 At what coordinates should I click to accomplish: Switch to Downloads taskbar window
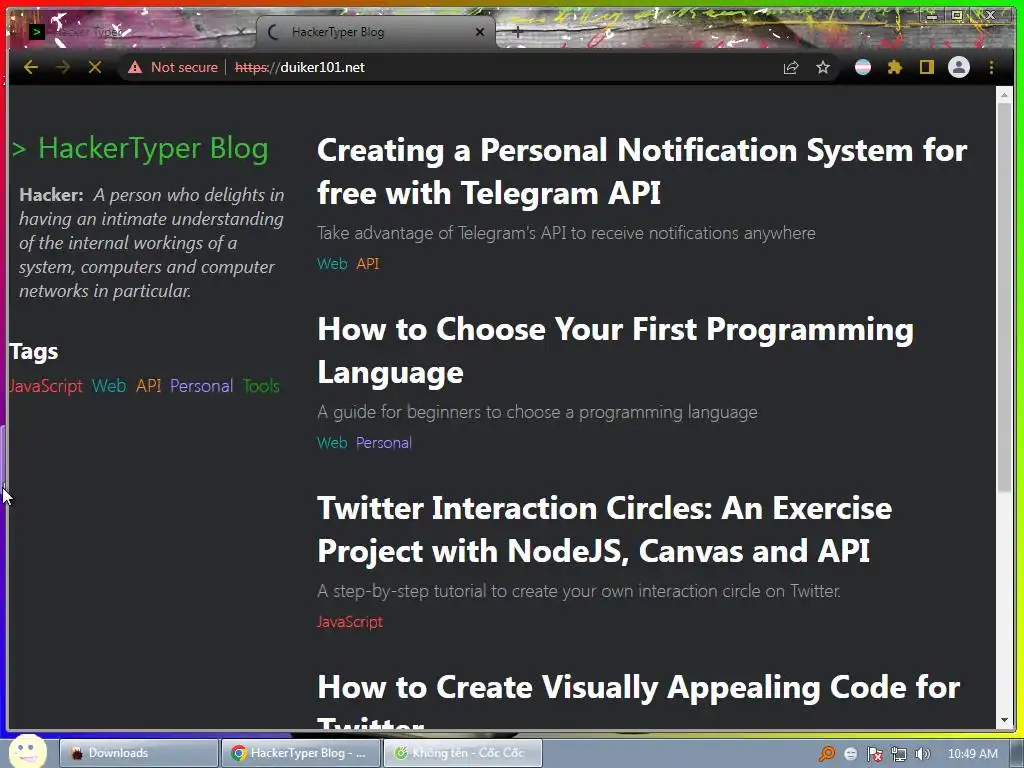point(138,753)
